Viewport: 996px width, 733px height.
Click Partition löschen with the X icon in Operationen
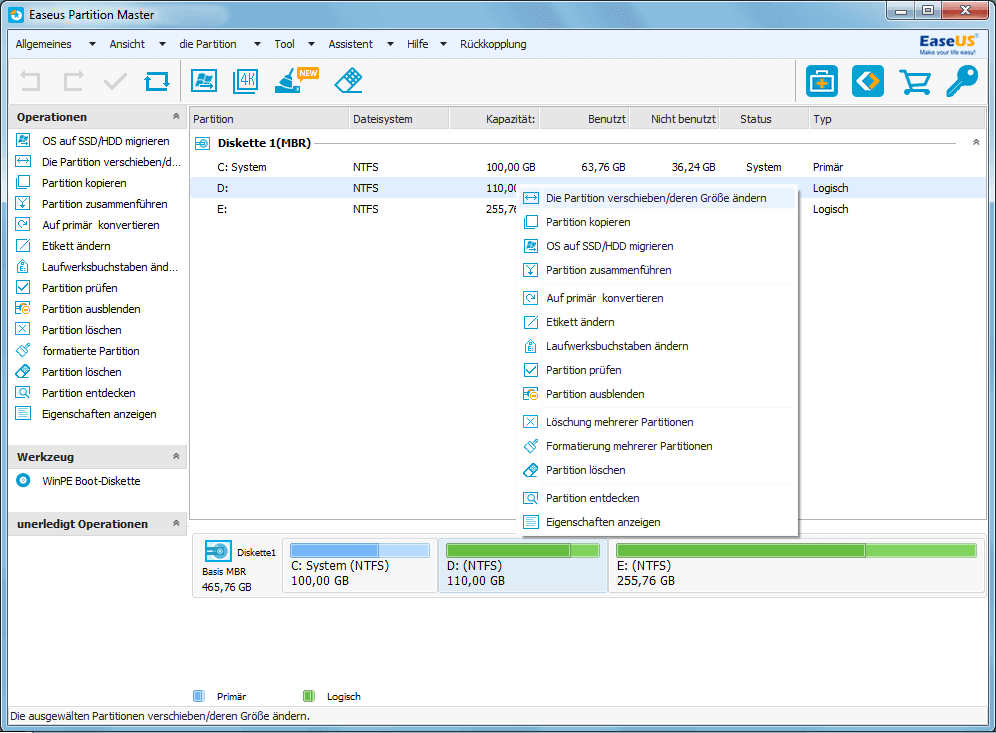[x=81, y=330]
